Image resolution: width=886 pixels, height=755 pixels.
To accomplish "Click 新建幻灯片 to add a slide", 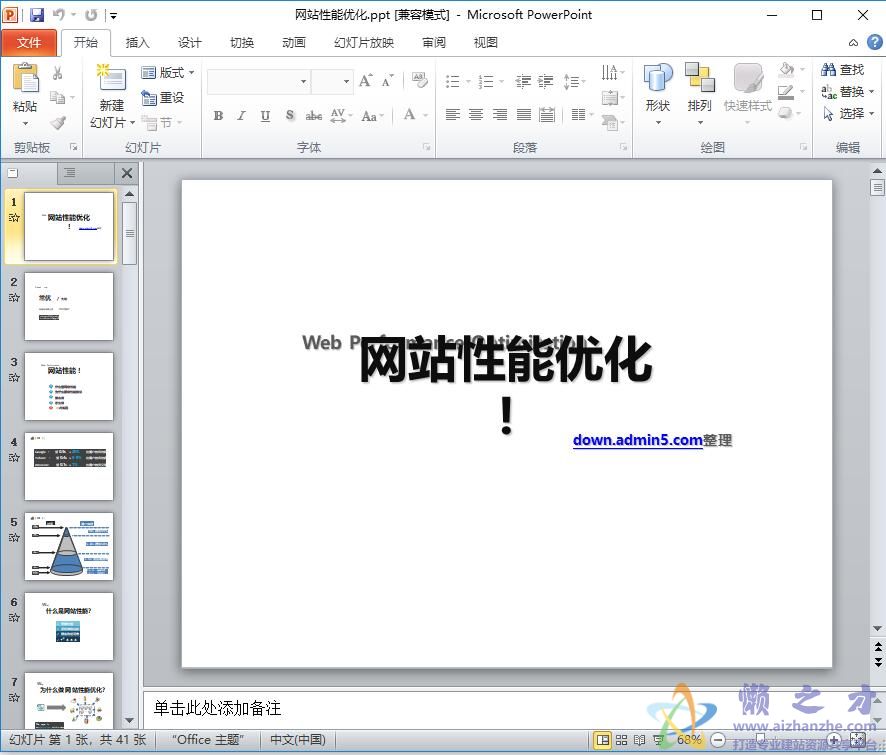I will (110, 90).
